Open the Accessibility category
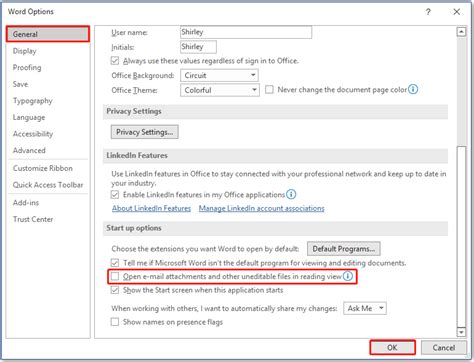This screenshot has width=474, height=362. 48,134
